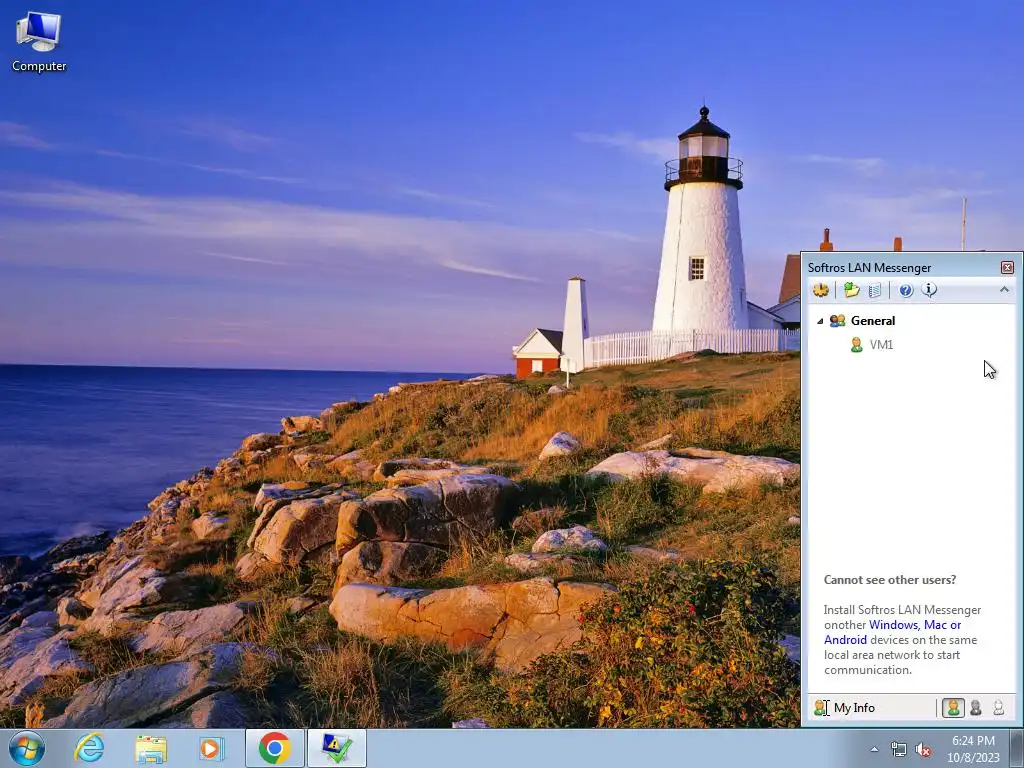This screenshot has height=768, width=1024.
Task: Collapse the General group triangle
Action: (820, 321)
